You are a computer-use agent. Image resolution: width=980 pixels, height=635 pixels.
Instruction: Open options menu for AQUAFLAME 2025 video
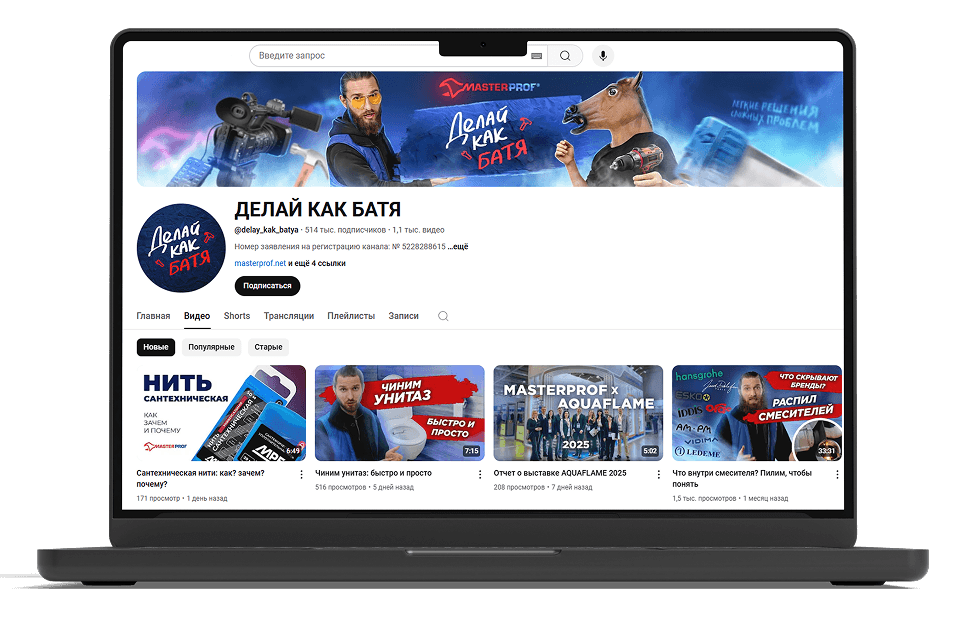point(659,474)
